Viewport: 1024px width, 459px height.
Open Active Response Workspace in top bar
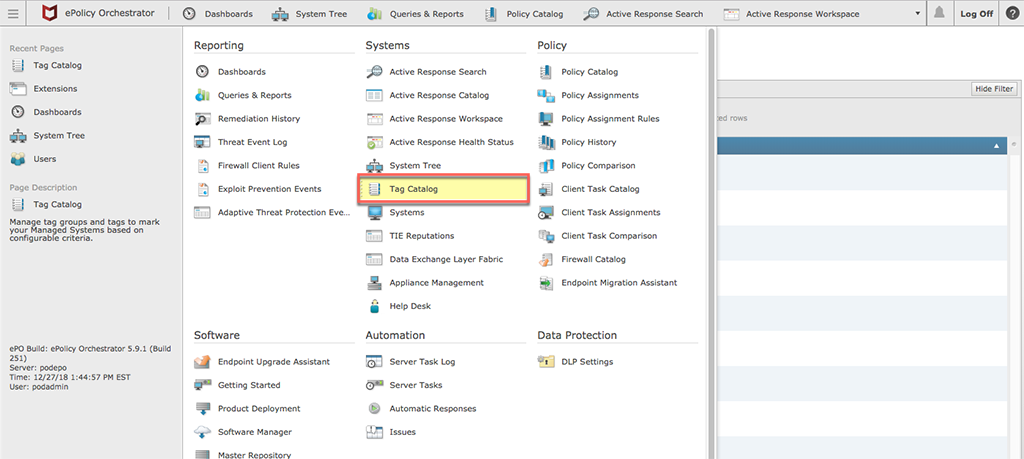[792, 13]
